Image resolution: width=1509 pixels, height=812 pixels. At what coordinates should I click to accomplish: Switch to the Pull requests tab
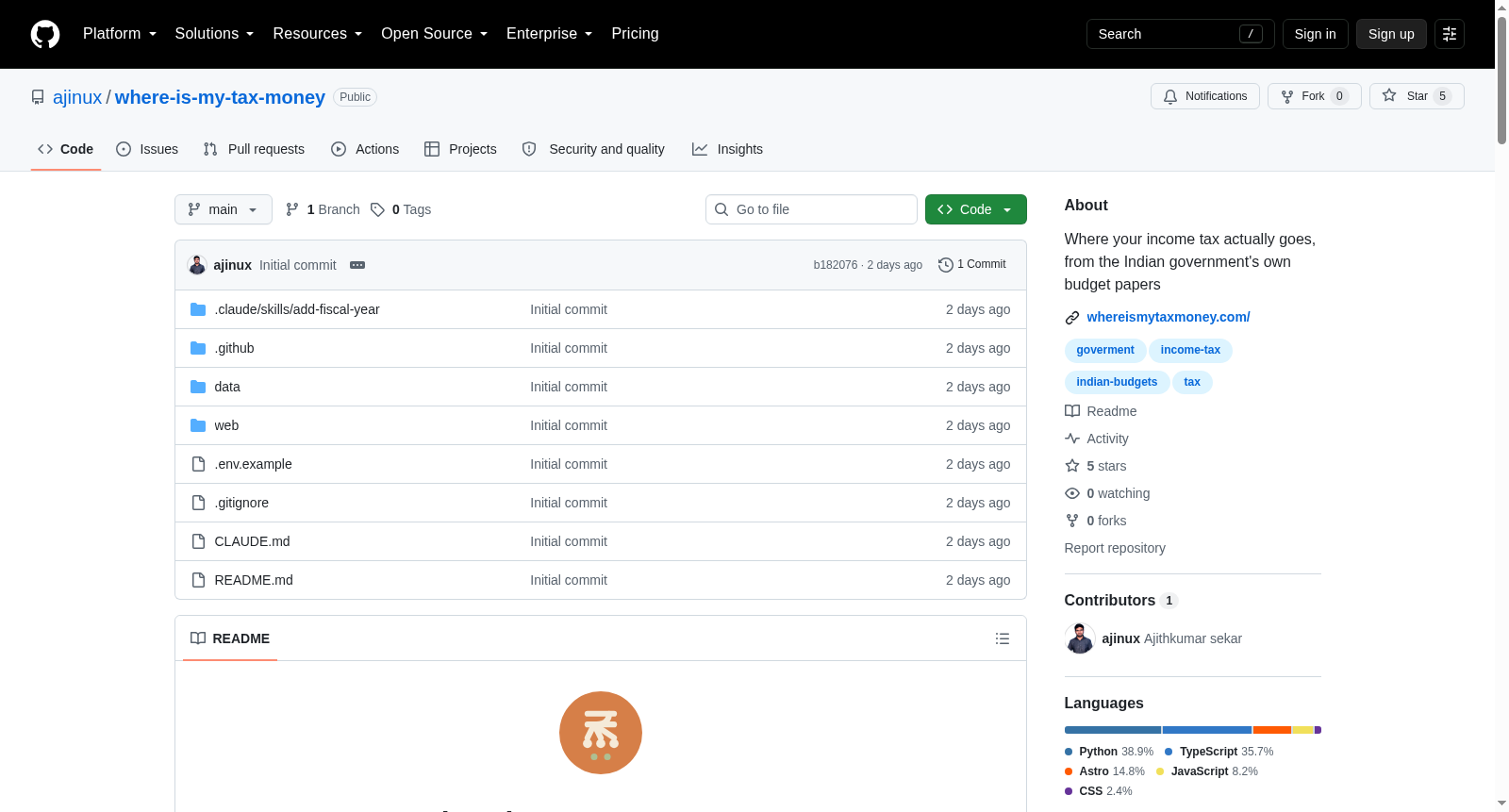tap(254, 149)
